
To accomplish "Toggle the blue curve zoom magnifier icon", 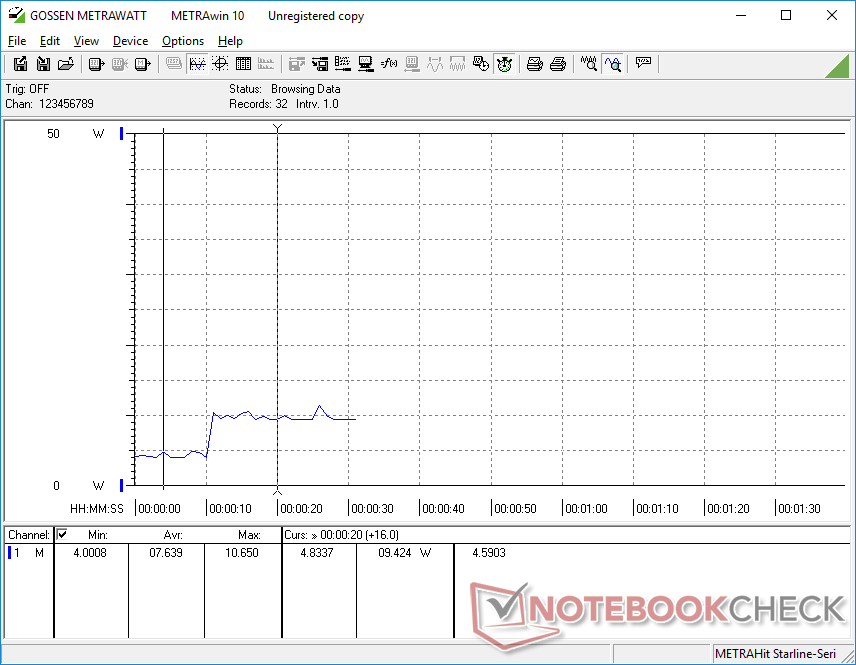I will [612, 64].
